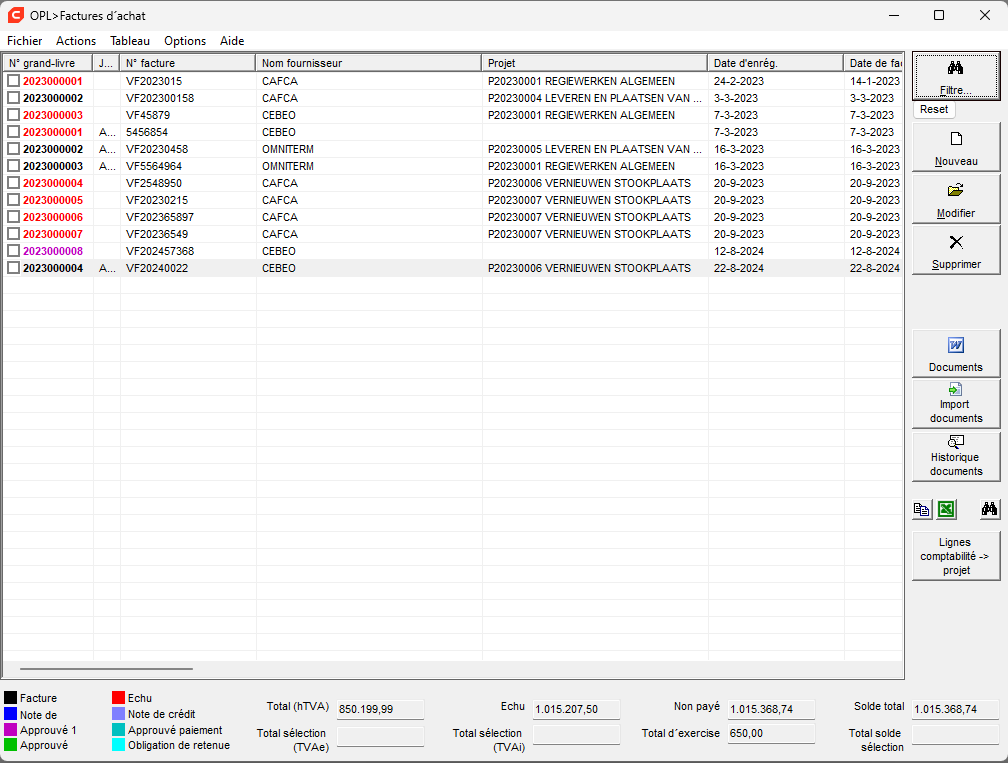Tick checkbox for invoice VF2548950

(x=14, y=183)
